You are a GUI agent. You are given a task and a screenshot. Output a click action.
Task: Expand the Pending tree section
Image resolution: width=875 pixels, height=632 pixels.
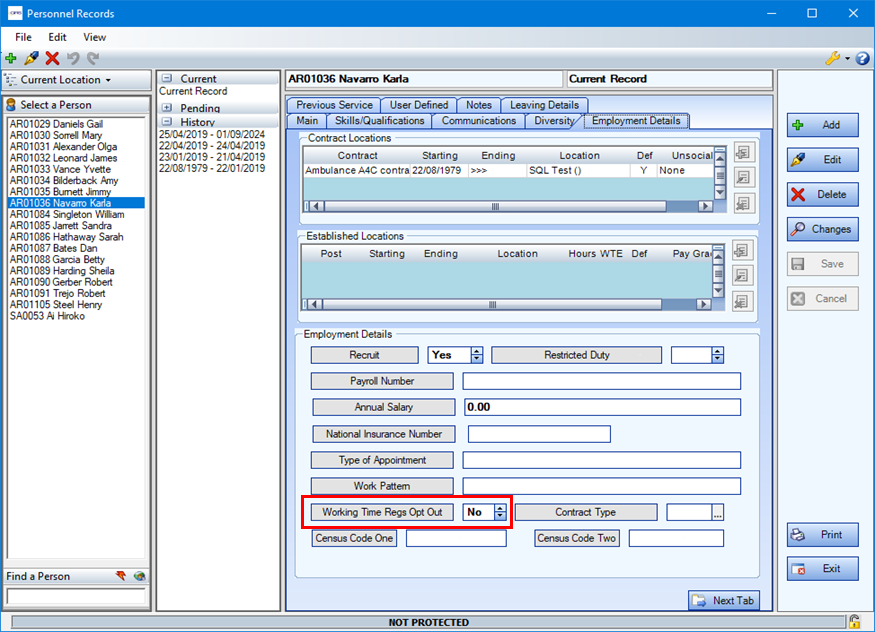[166, 108]
